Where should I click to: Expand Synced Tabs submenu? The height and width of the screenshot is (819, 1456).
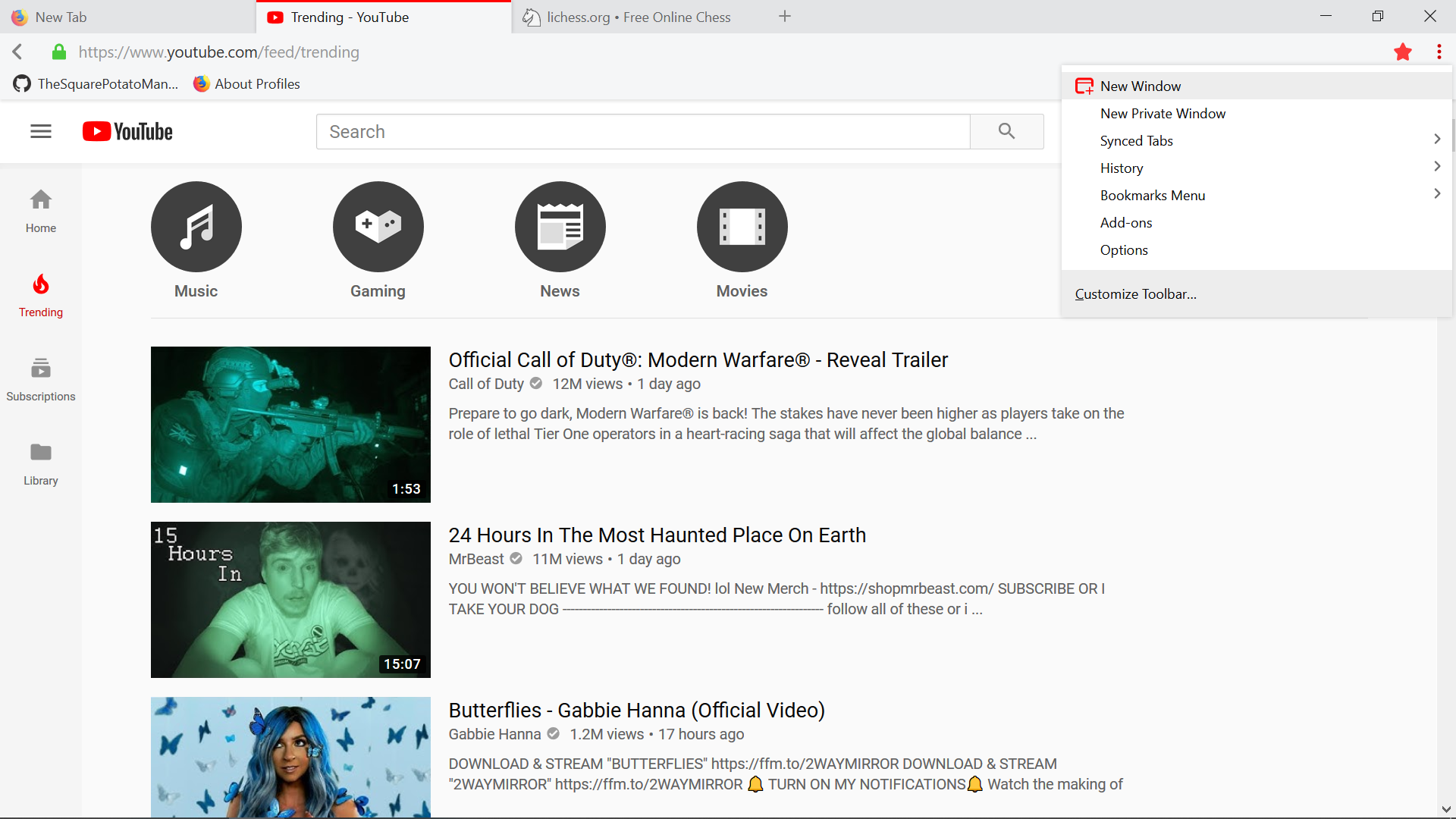pos(1436,140)
